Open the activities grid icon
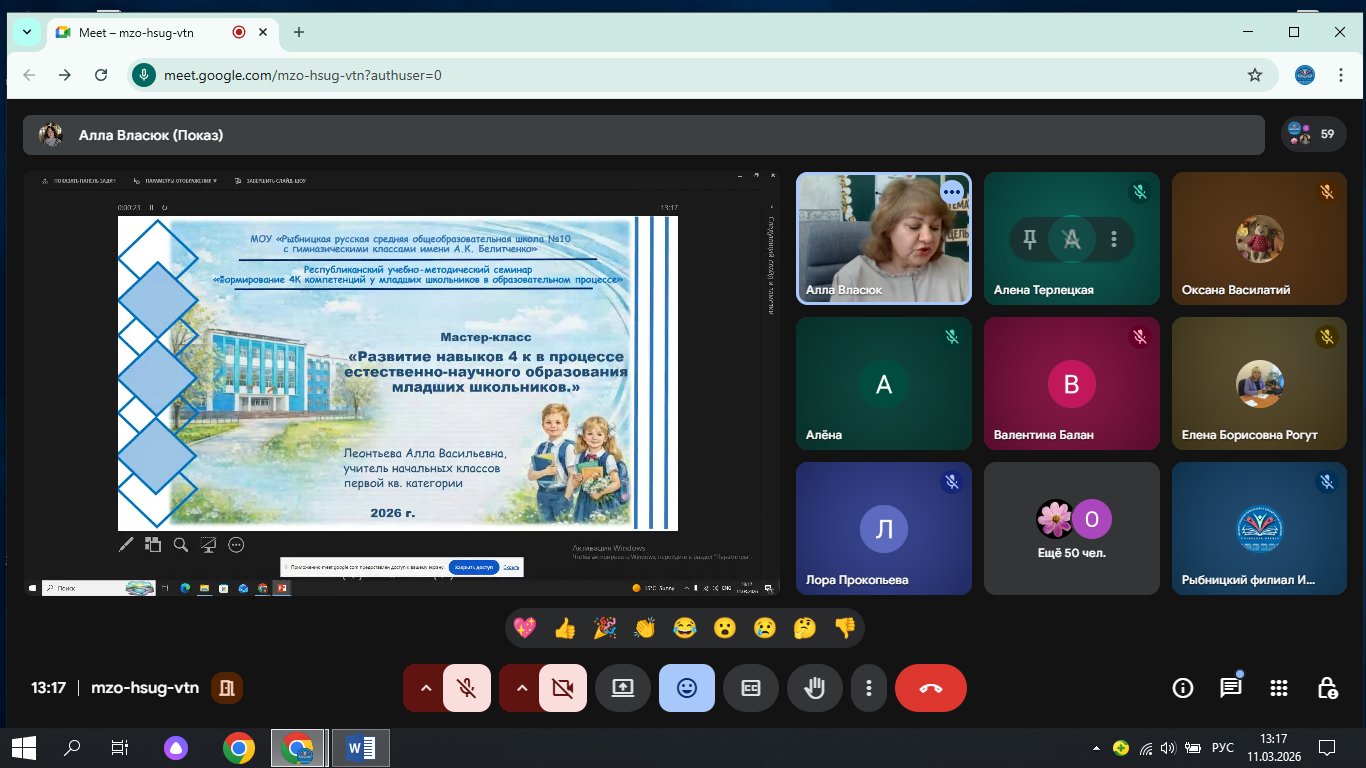This screenshot has height=768, width=1366. (x=1278, y=688)
